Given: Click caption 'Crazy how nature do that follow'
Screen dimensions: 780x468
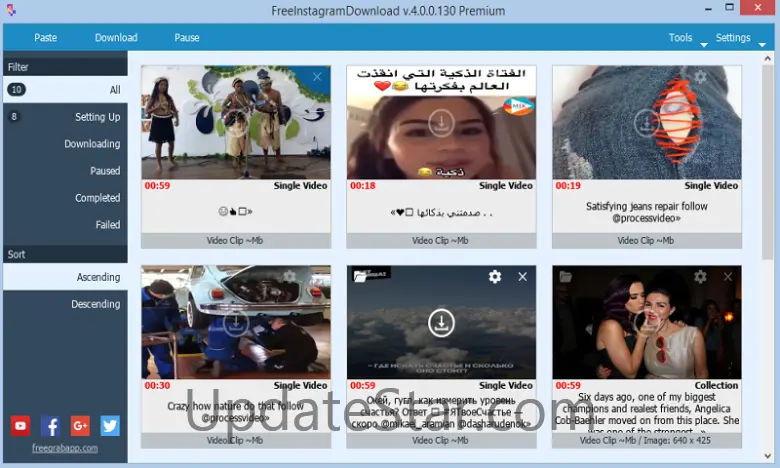Looking at the screenshot, I should [x=235, y=406].
